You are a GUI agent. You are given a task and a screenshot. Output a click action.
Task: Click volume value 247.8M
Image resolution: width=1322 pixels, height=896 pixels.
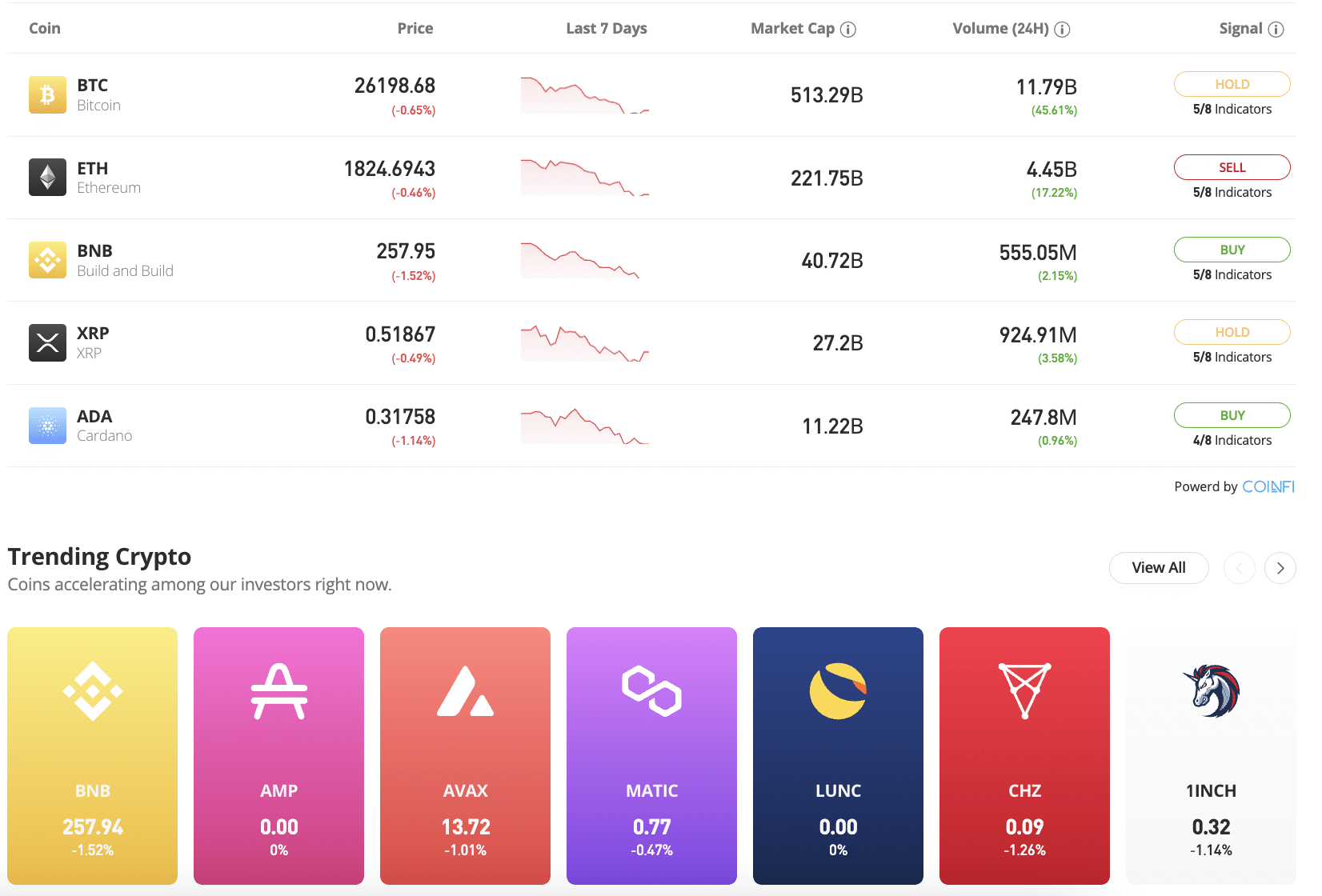click(1044, 418)
